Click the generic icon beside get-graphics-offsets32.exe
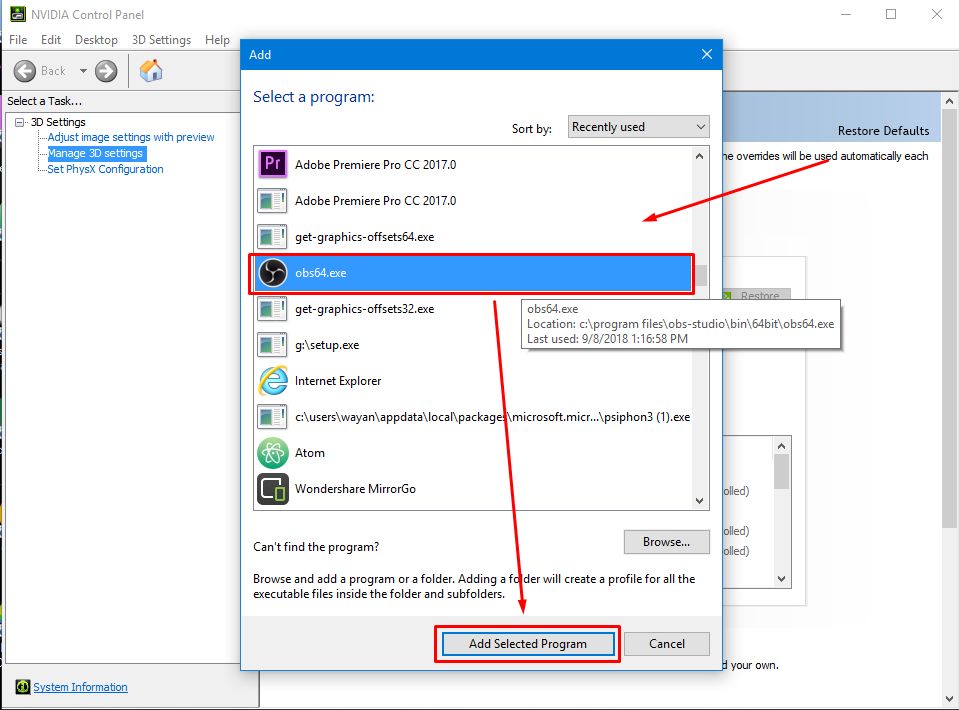 (273, 309)
